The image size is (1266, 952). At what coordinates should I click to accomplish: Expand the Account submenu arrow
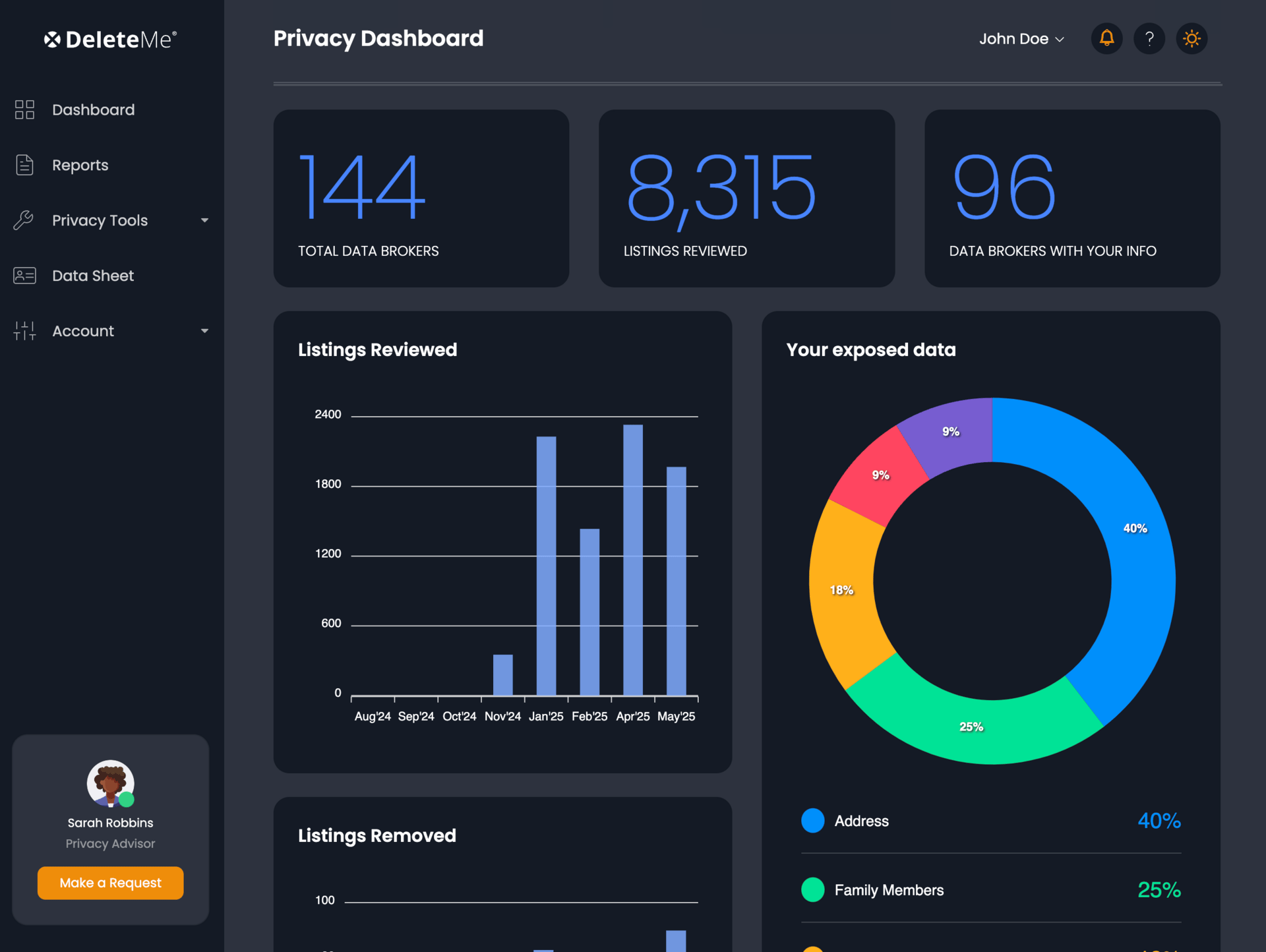(x=204, y=331)
